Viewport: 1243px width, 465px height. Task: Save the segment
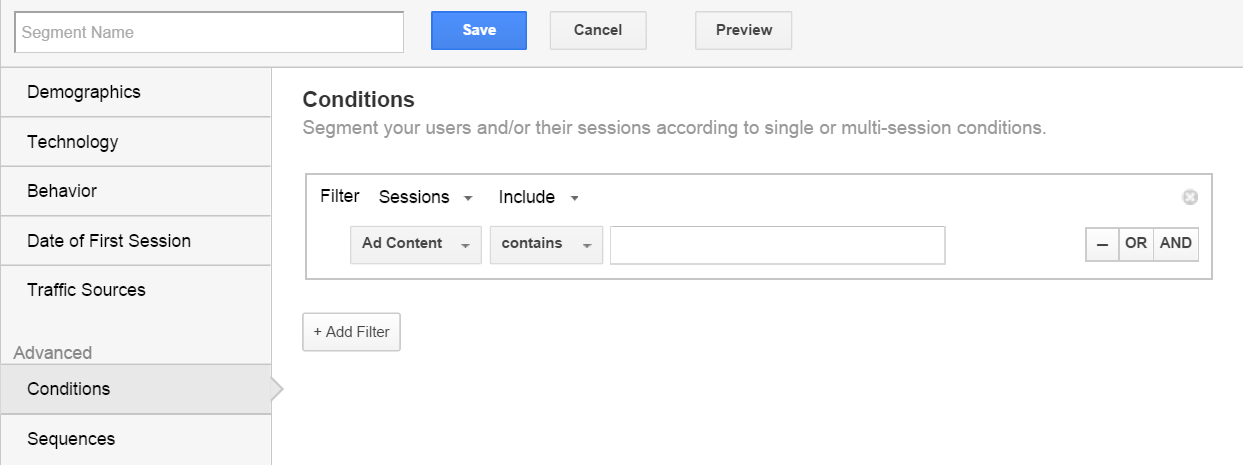pyautogui.click(x=479, y=31)
